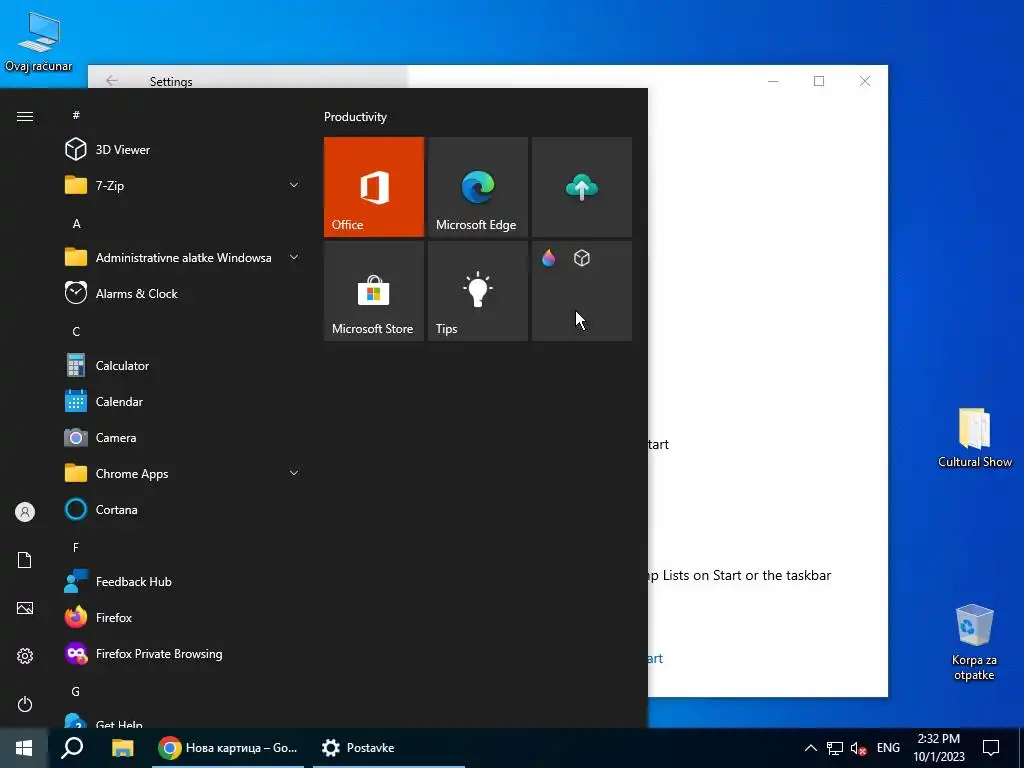
Task: Open Feedback Hub
Action: tap(183, 581)
